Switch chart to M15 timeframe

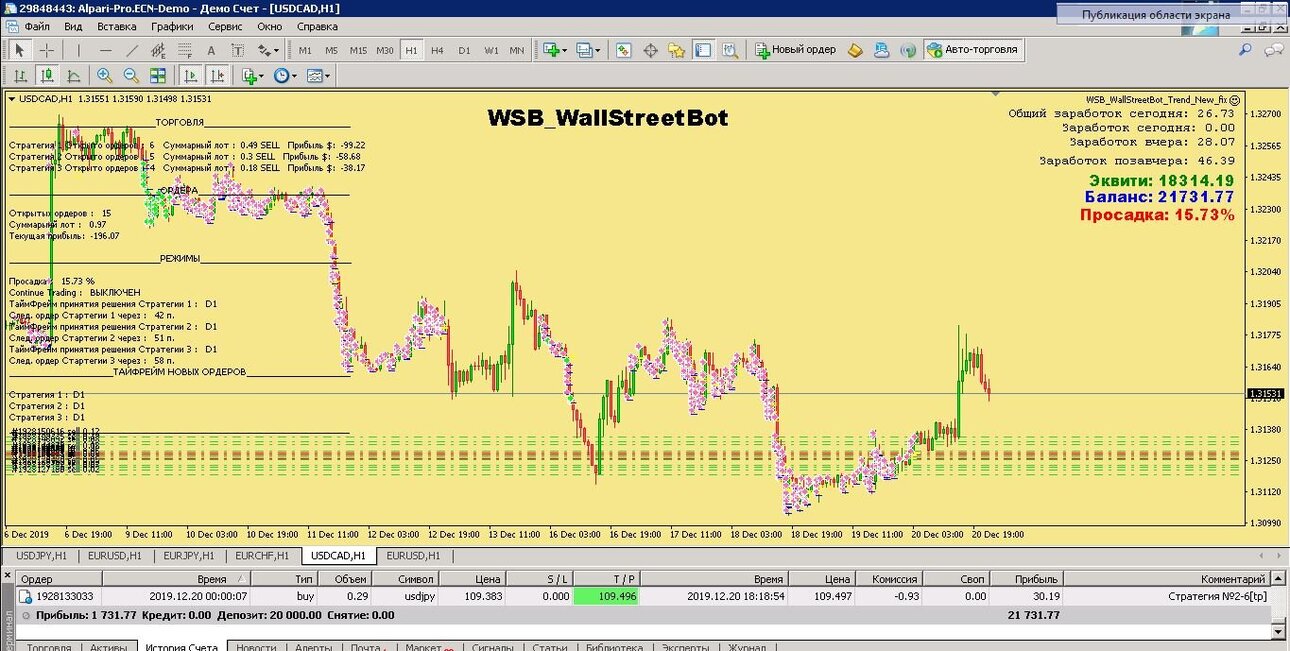pos(358,50)
